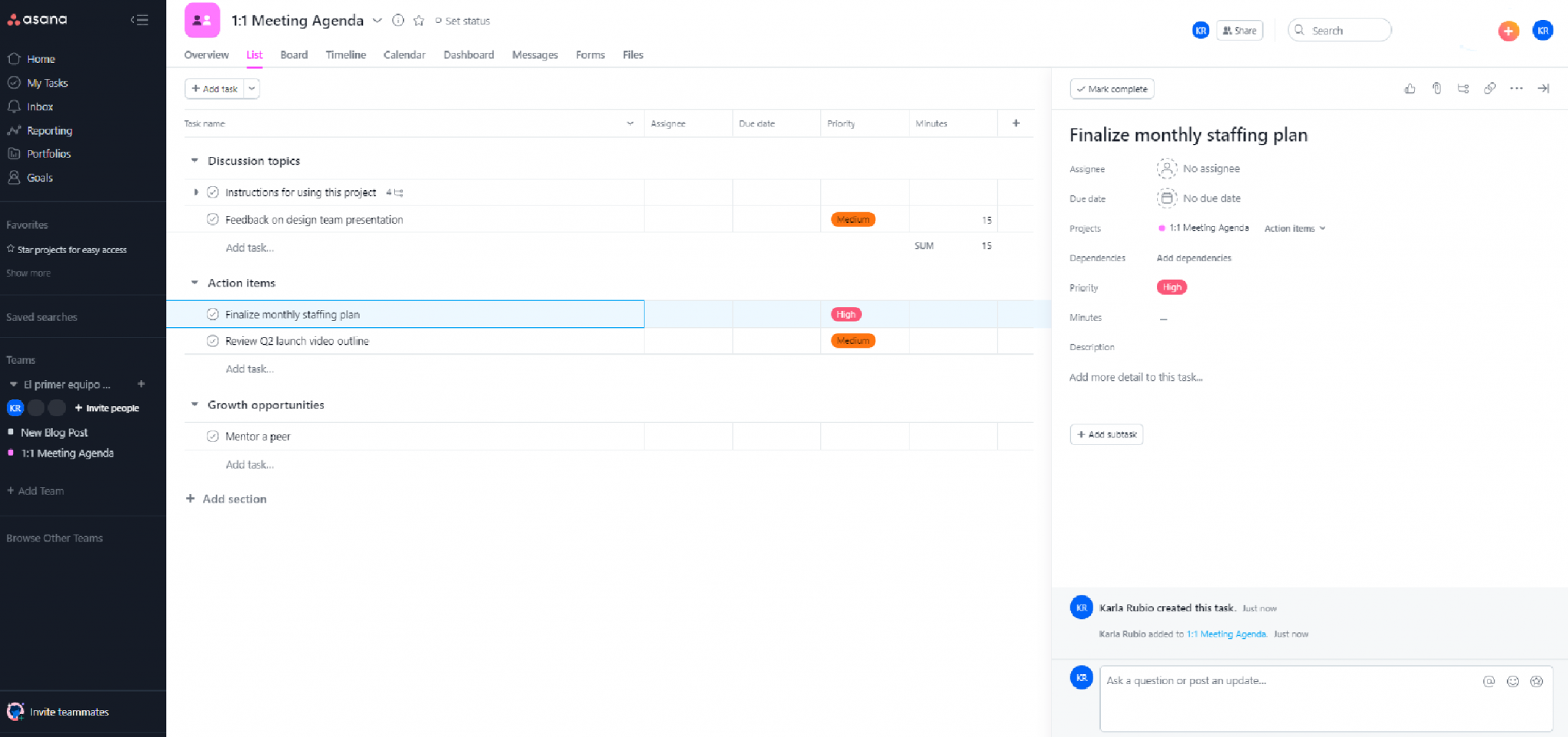The height and width of the screenshot is (737, 1568).
Task: Click task description field
Action: (1136, 378)
